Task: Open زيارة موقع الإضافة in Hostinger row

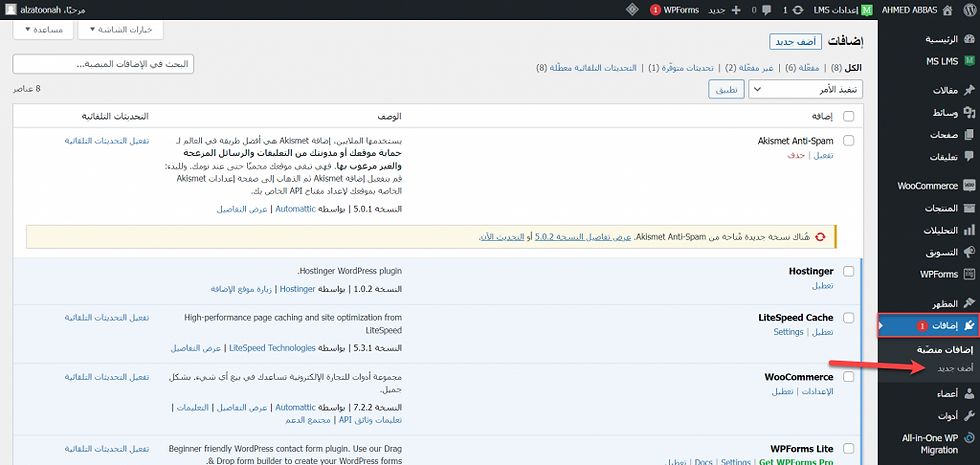Action: pos(242,289)
